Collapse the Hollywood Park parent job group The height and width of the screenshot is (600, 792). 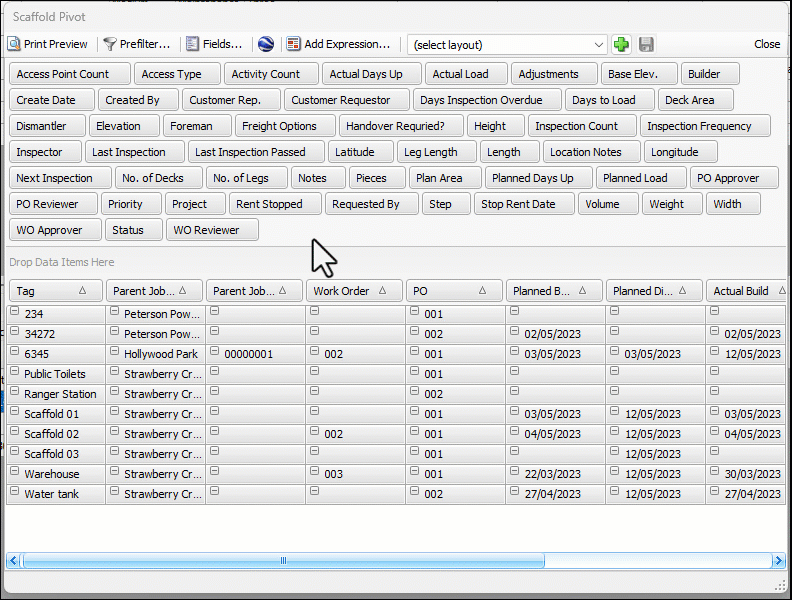coord(115,352)
